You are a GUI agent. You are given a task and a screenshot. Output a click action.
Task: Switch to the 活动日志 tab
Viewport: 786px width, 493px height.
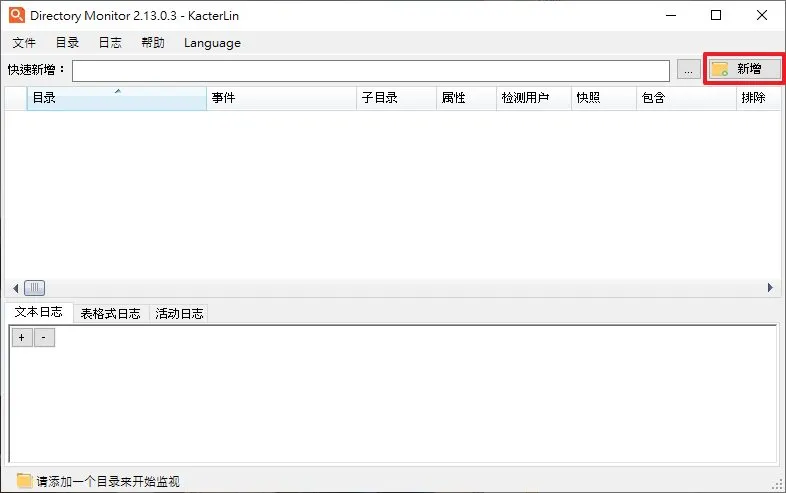(179, 314)
